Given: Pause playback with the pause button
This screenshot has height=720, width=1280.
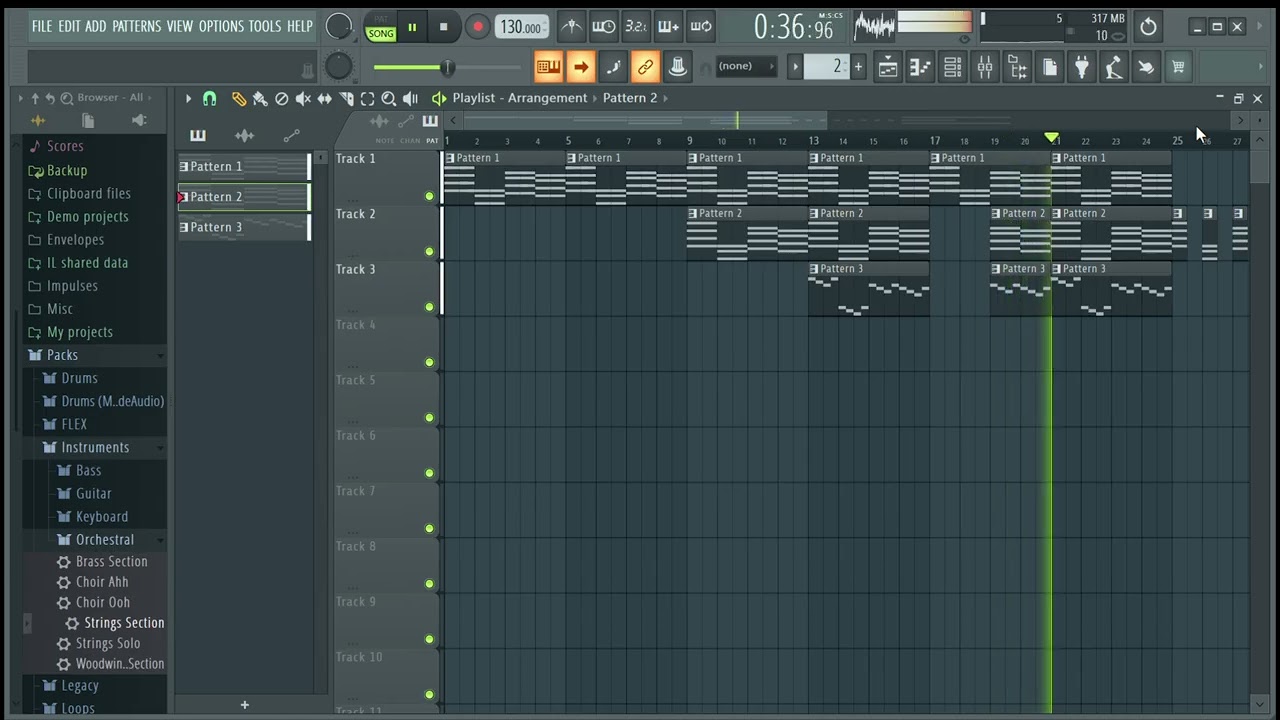Looking at the screenshot, I should [412, 27].
